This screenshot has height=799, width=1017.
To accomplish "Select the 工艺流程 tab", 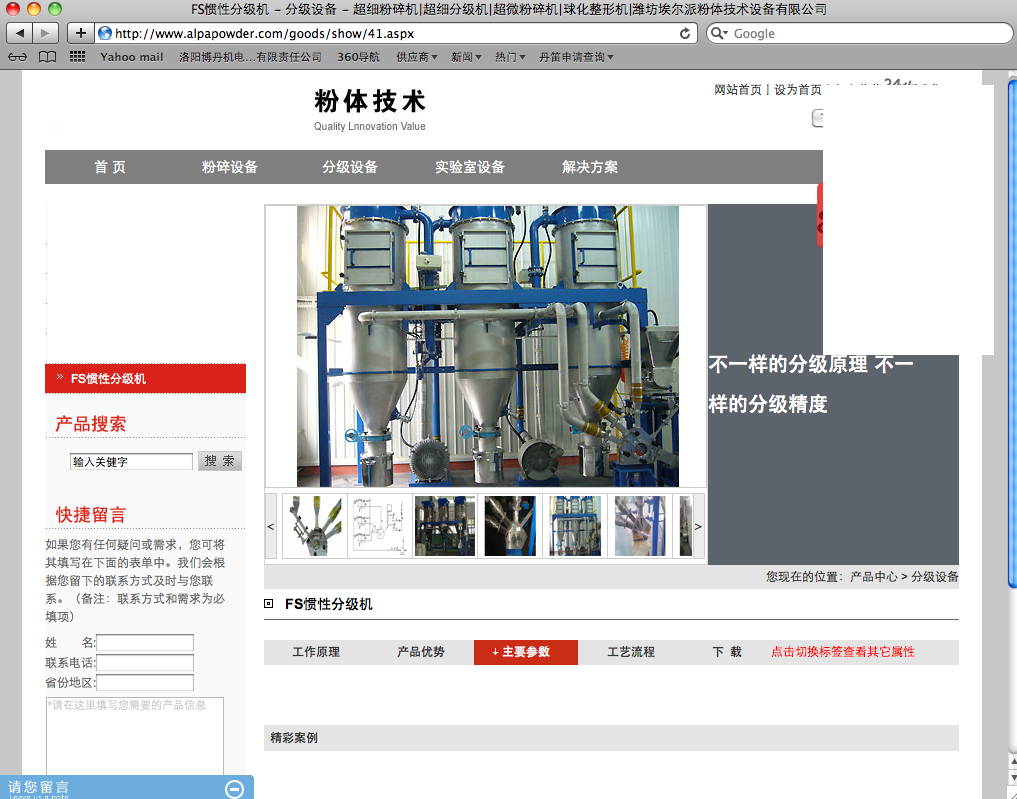I will point(631,652).
